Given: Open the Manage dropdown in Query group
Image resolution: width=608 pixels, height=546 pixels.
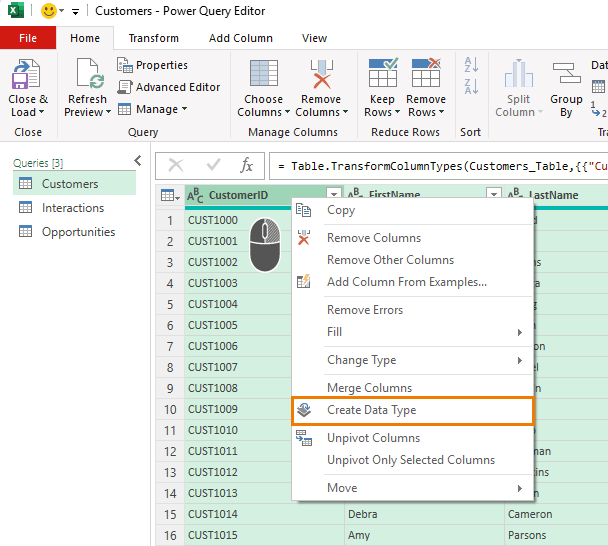Looking at the screenshot, I should [x=152, y=109].
